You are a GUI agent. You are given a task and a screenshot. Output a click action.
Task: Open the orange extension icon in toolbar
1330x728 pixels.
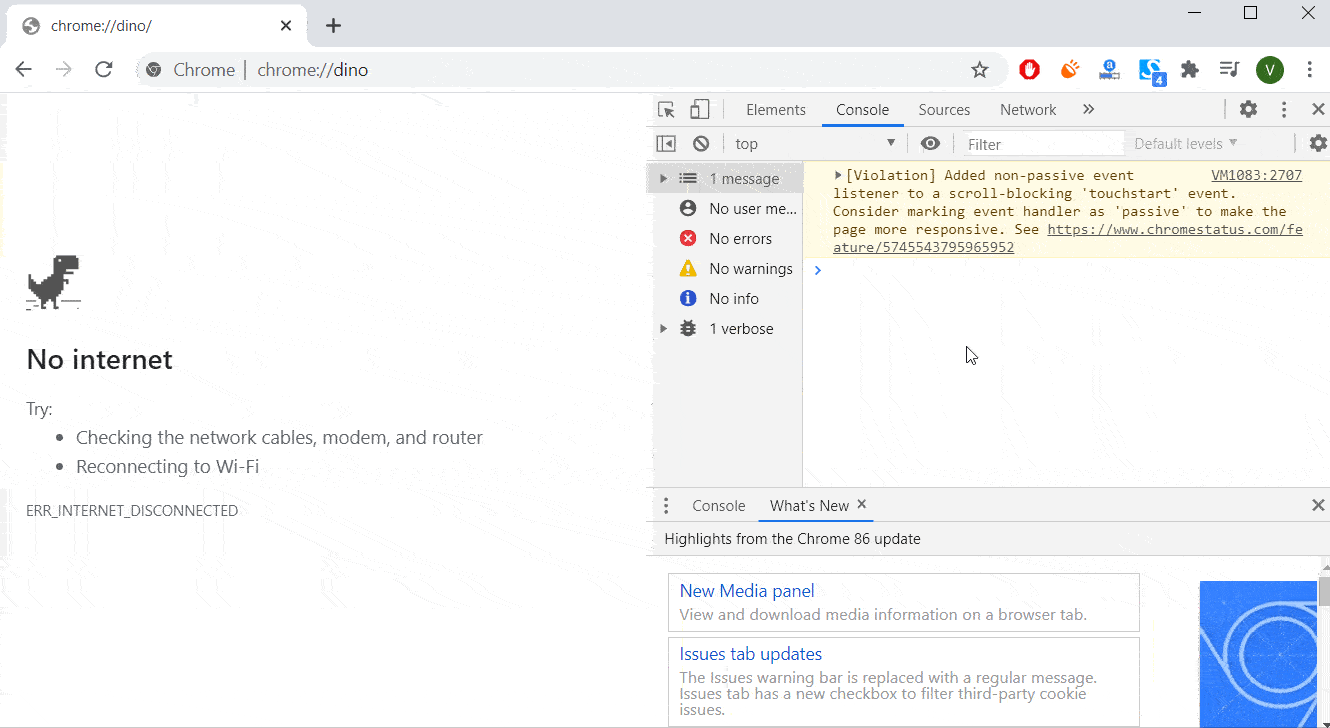pyautogui.click(x=1070, y=69)
